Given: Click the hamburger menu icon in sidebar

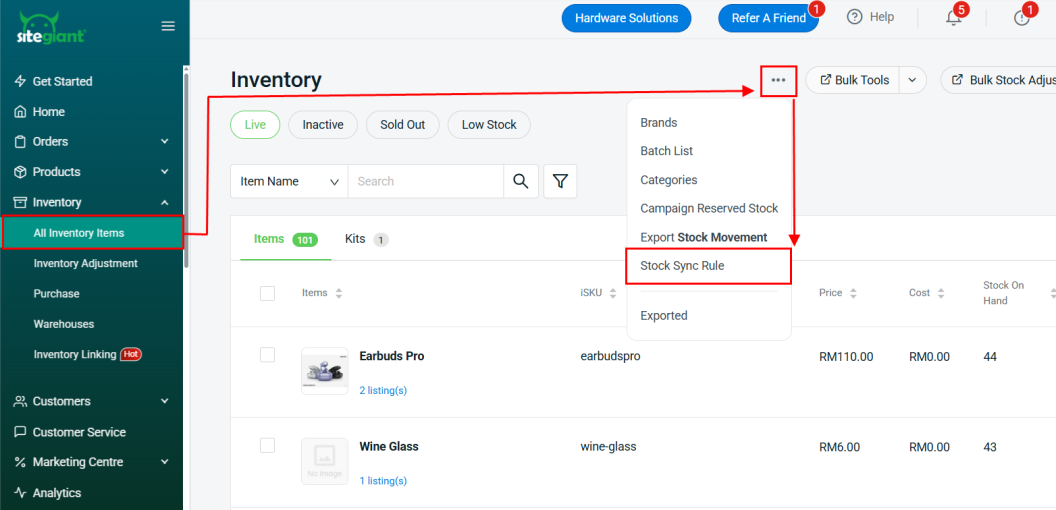Looking at the screenshot, I should [x=168, y=26].
